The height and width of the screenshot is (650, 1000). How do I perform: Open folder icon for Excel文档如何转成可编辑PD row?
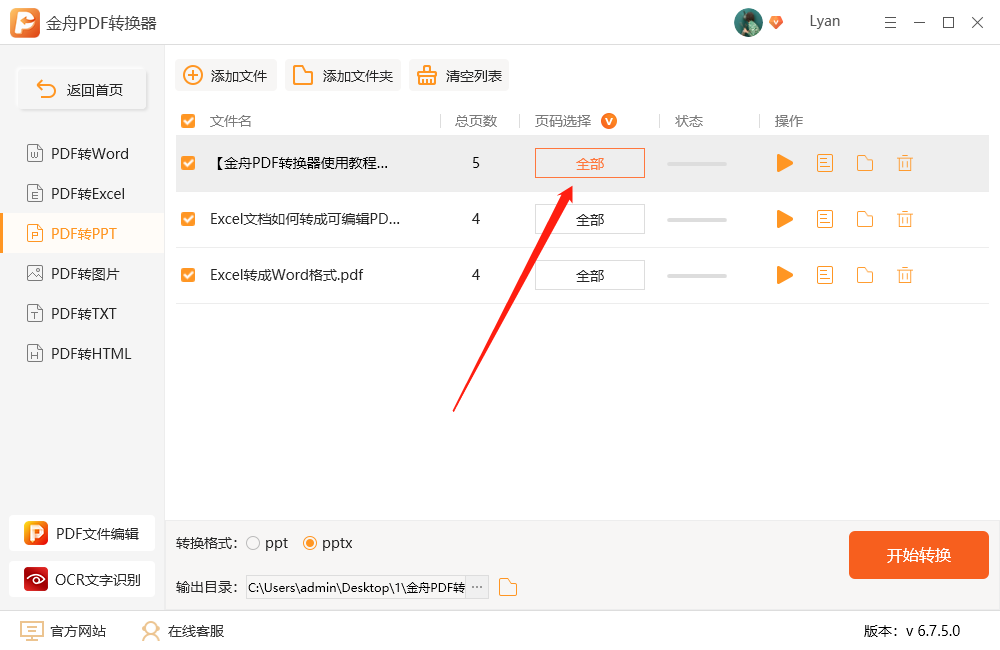tap(865, 219)
